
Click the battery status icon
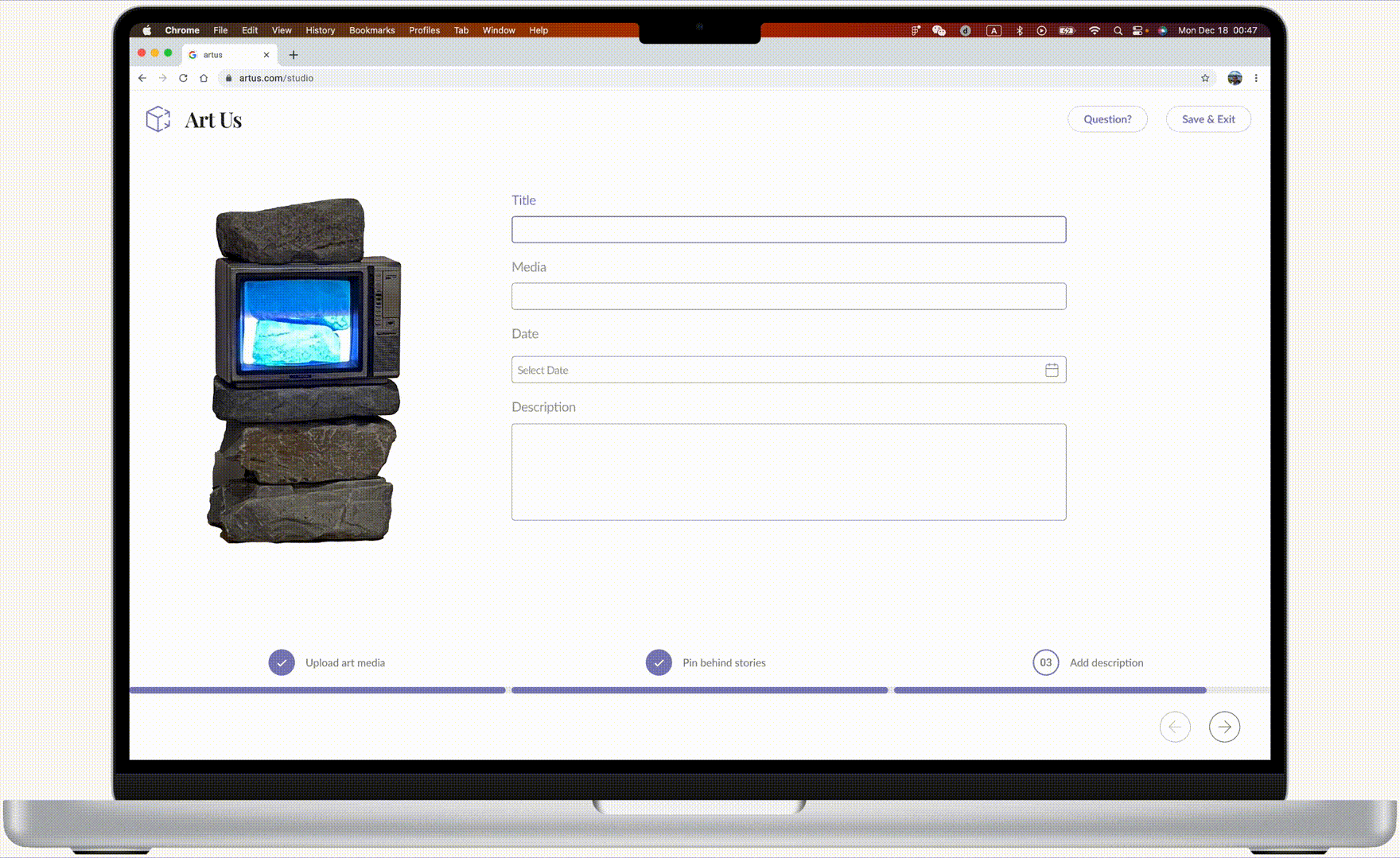pos(1067,30)
